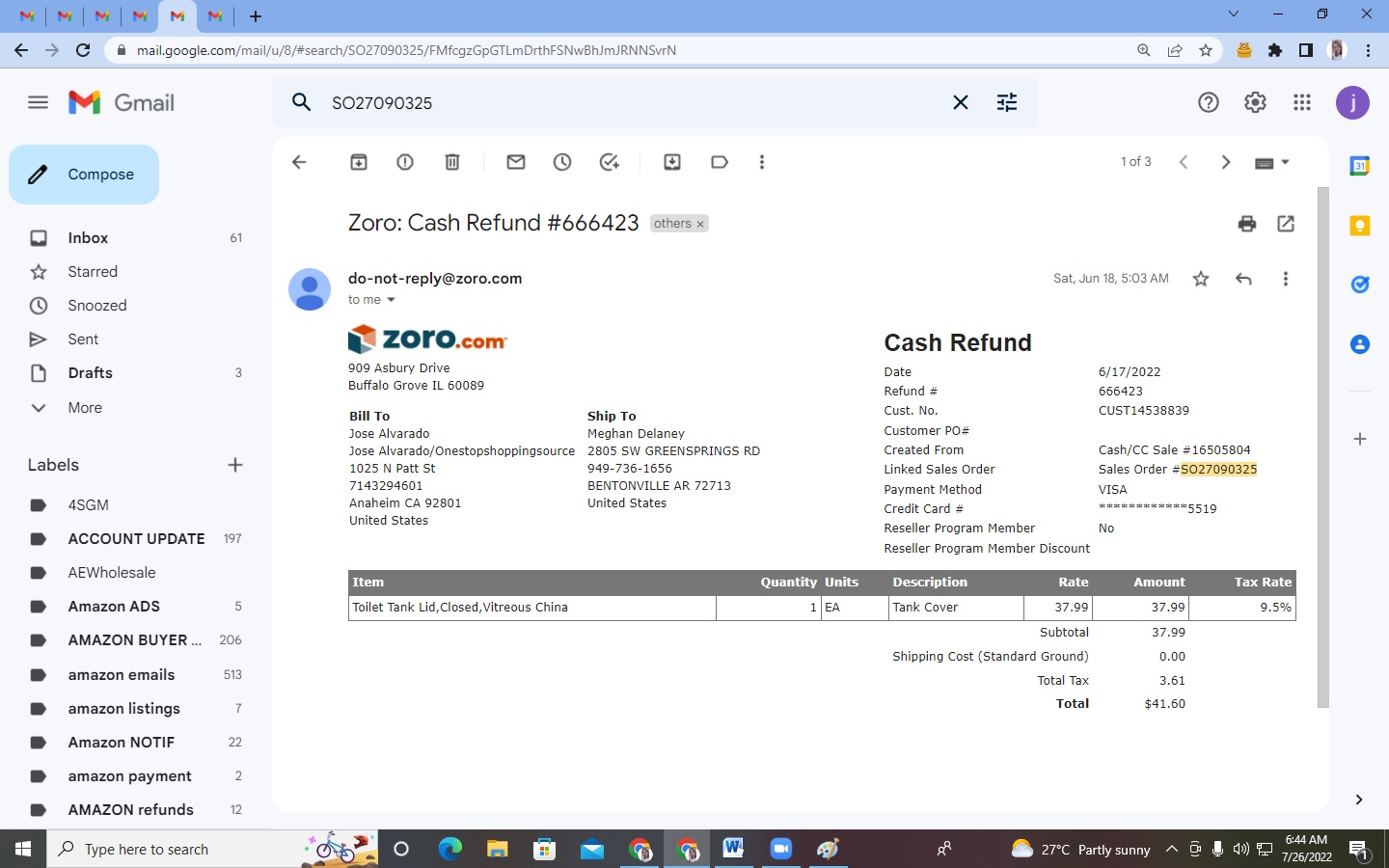Click the search magnifier button
1389x868 pixels.
click(x=302, y=102)
